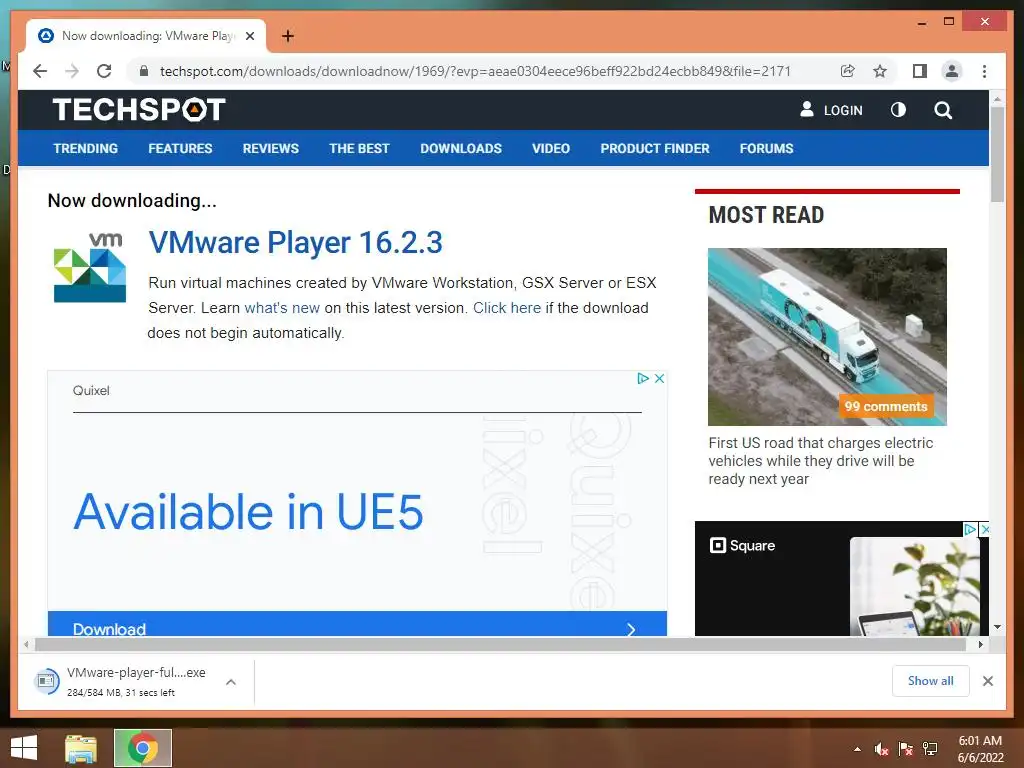Viewport: 1024px width, 768px height.
Task: View site security lock info
Action: (x=144, y=71)
